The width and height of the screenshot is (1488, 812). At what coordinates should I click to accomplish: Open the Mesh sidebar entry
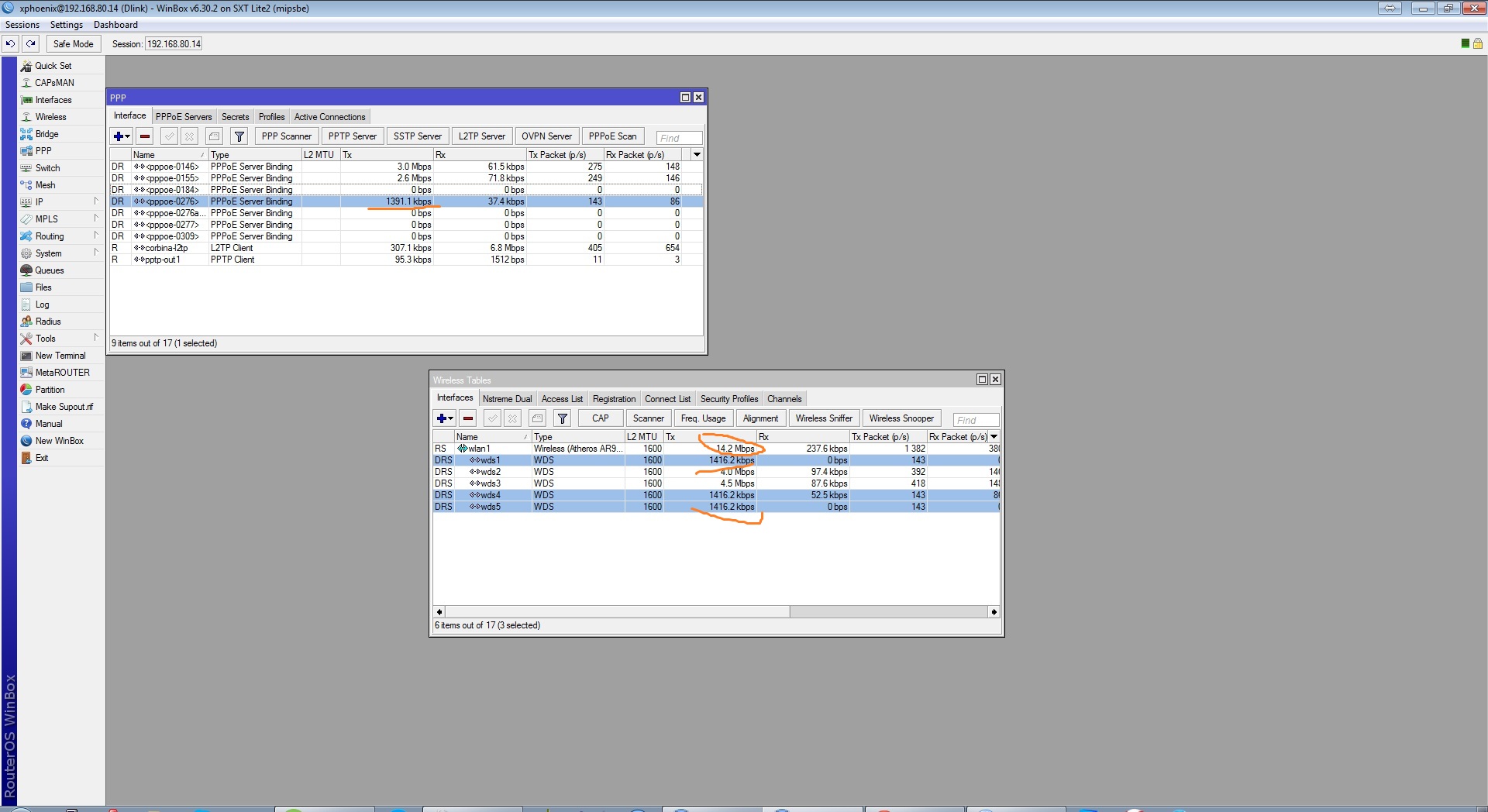tap(45, 185)
